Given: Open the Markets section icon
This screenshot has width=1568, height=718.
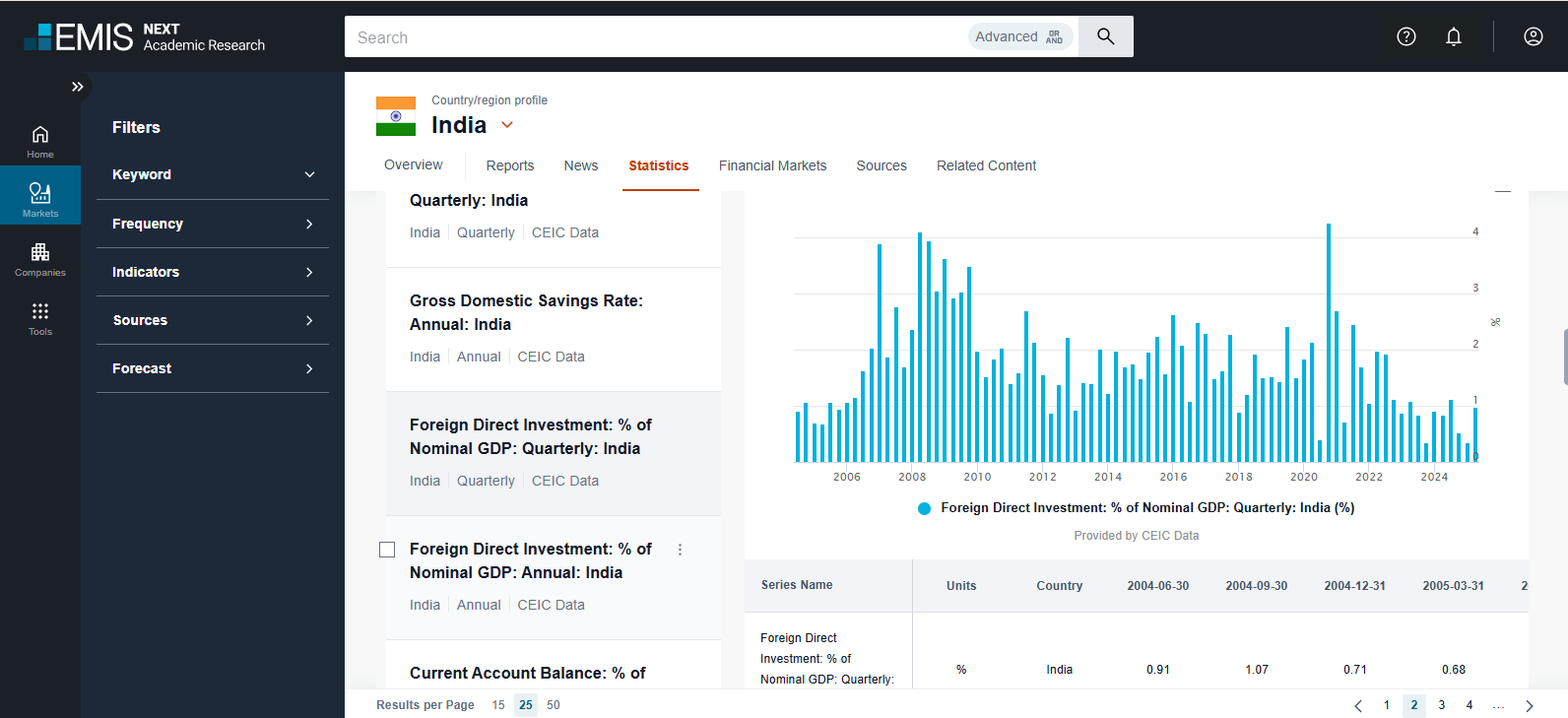Looking at the screenshot, I should [x=39, y=198].
